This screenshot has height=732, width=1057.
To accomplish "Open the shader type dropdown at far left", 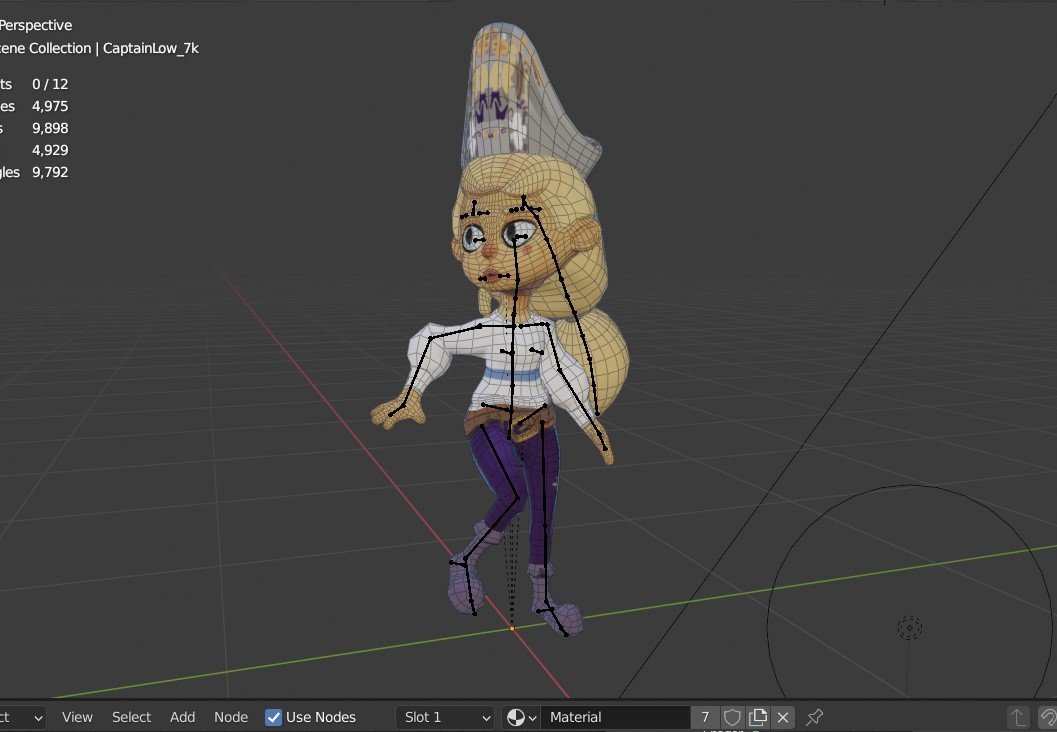I will tap(24, 717).
